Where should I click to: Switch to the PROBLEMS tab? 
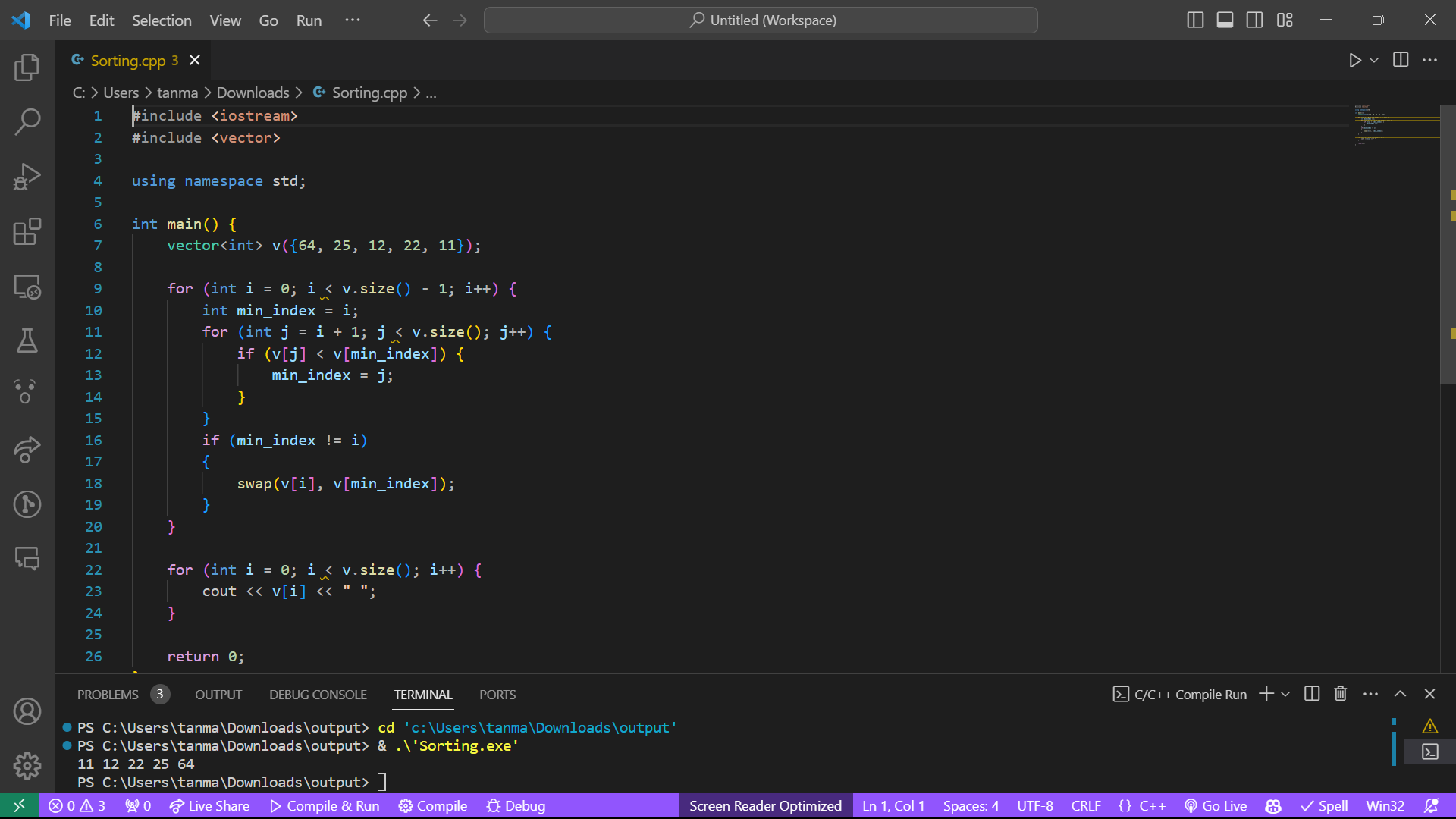pyautogui.click(x=108, y=695)
